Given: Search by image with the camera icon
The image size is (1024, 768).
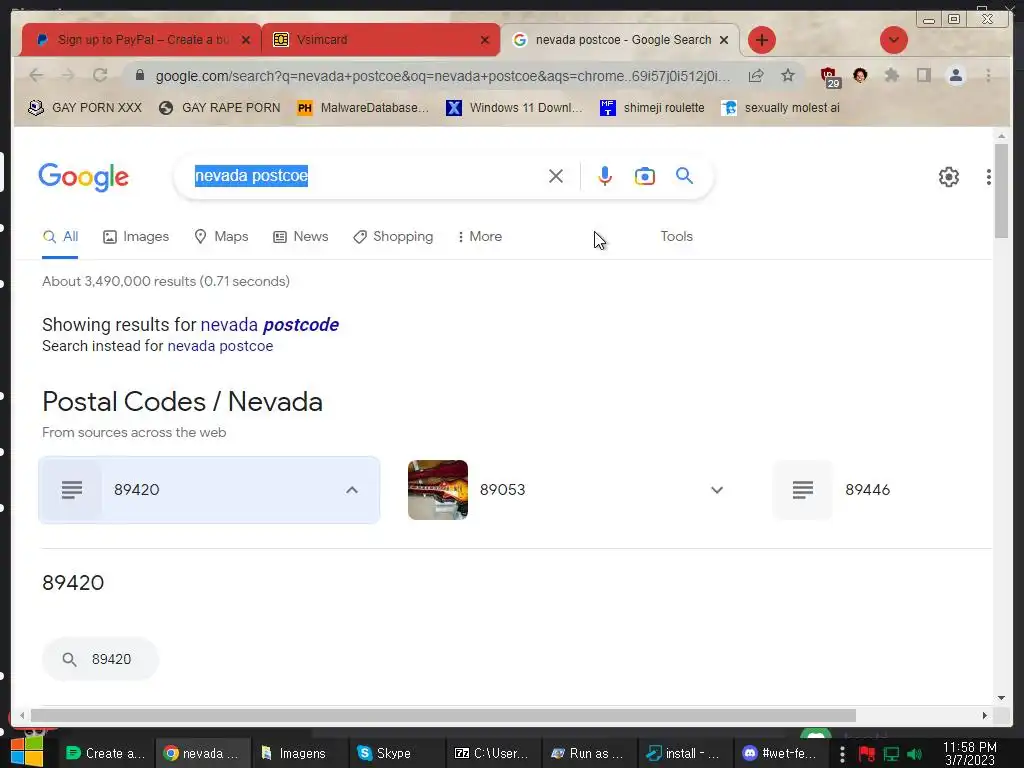Looking at the screenshot, I should tap(645, 176).
